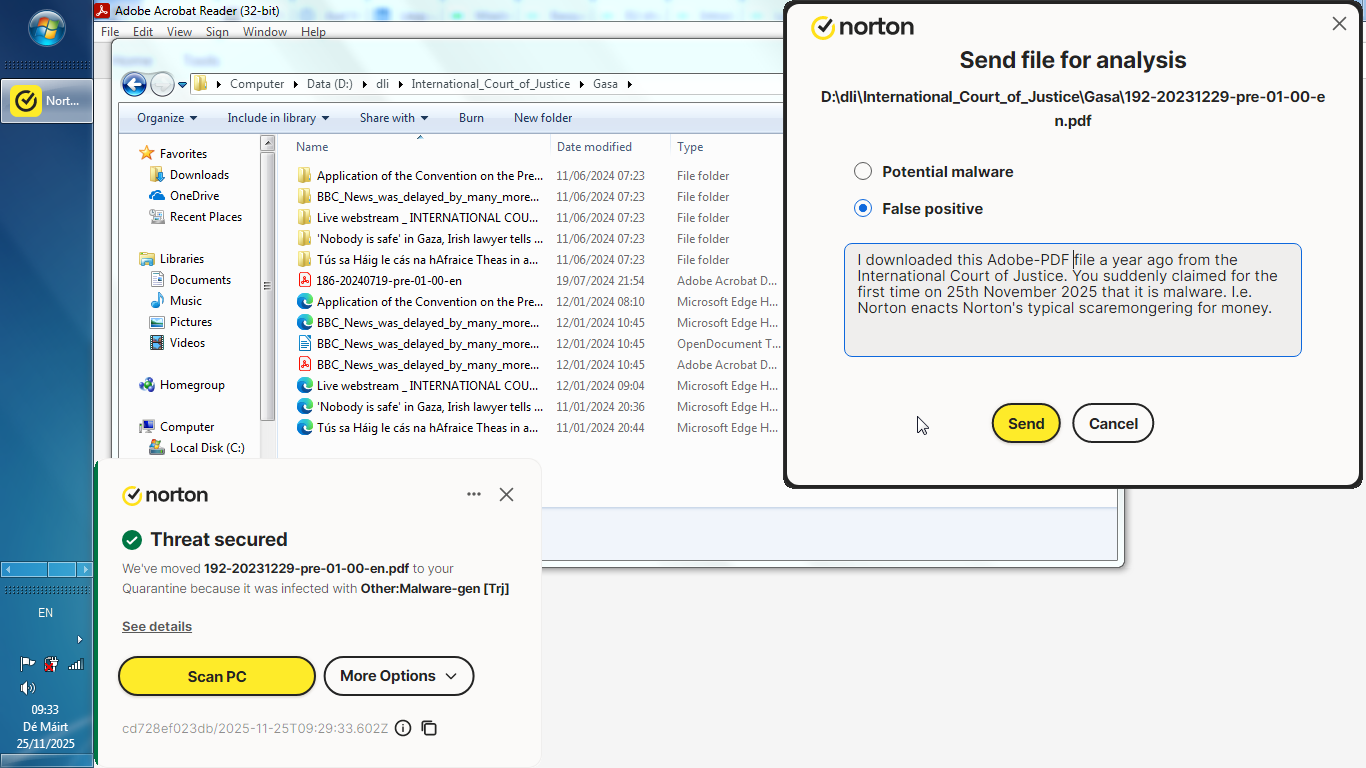
Task: Click the battery power tray icon
Action: coord(51,663)
